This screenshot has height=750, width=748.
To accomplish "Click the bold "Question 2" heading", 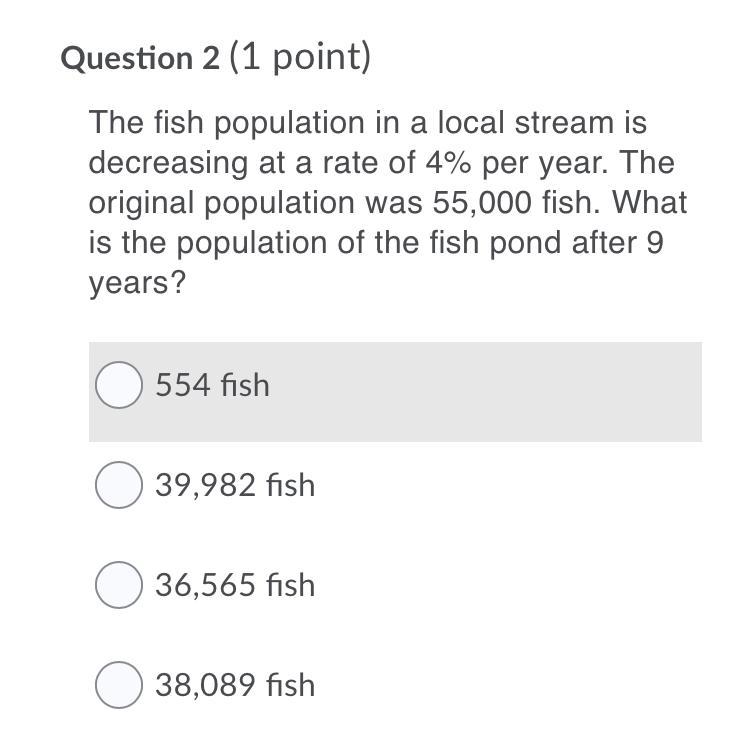I will click(140, 58).
